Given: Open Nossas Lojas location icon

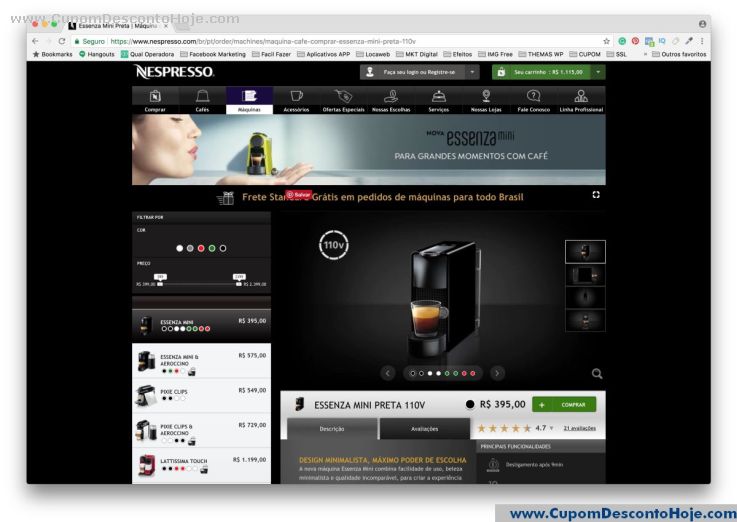Looking at the screenshot, I should pyautogui.click(x=486, y=100).
